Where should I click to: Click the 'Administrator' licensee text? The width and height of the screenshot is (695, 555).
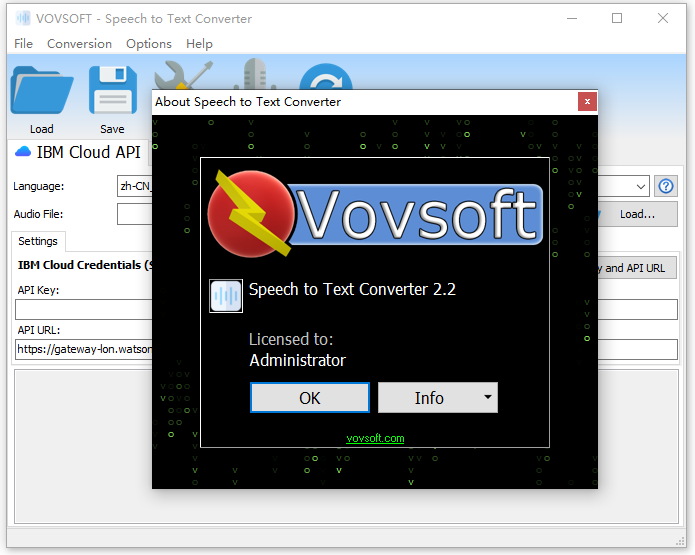(x=297, y=360)
